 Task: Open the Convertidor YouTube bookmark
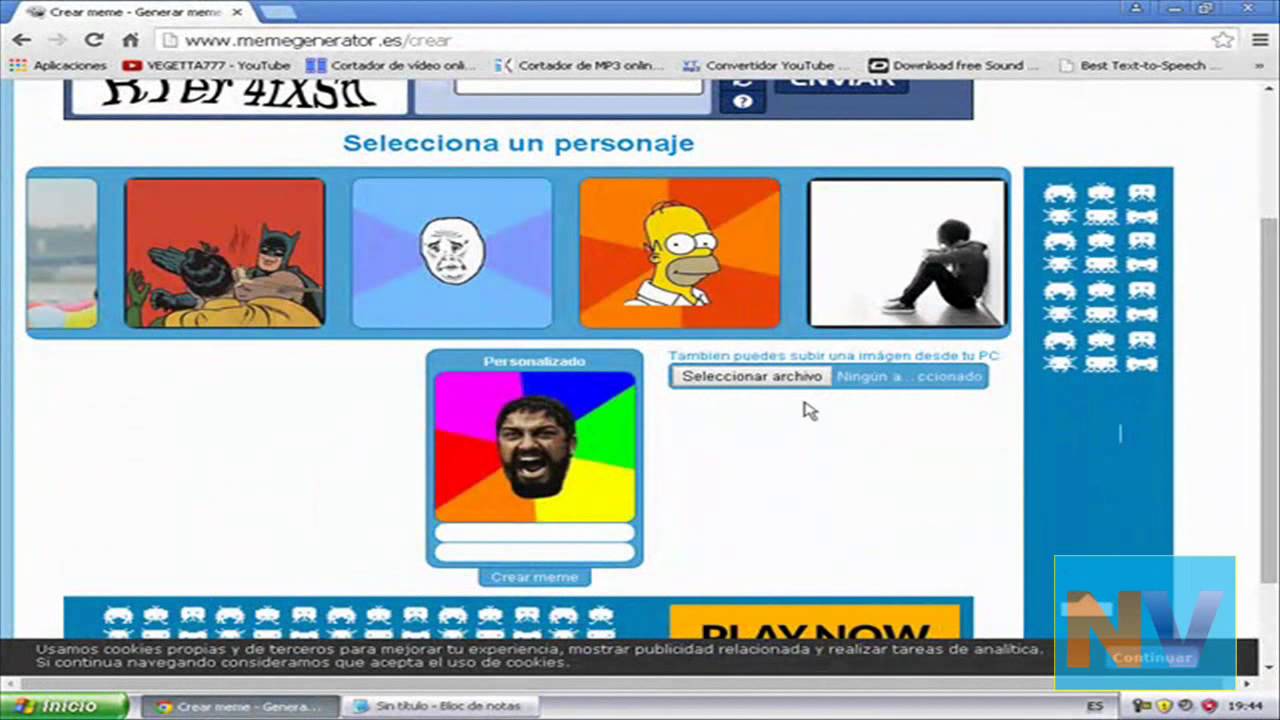click(767, 65)
